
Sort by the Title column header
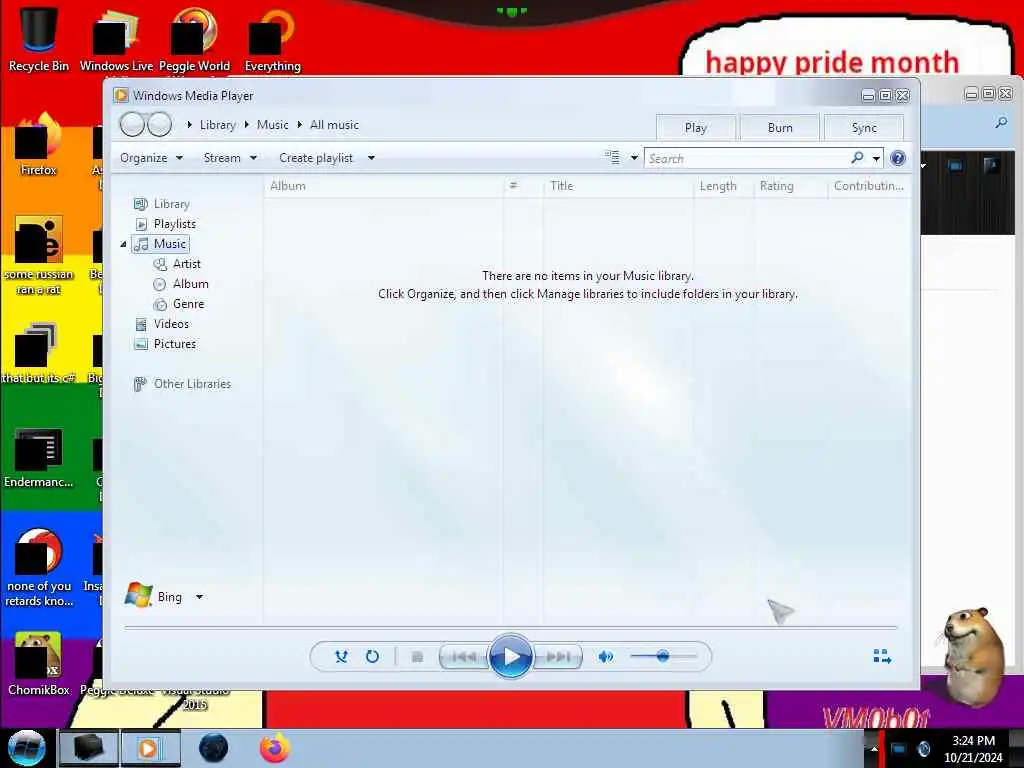(618, 186)
